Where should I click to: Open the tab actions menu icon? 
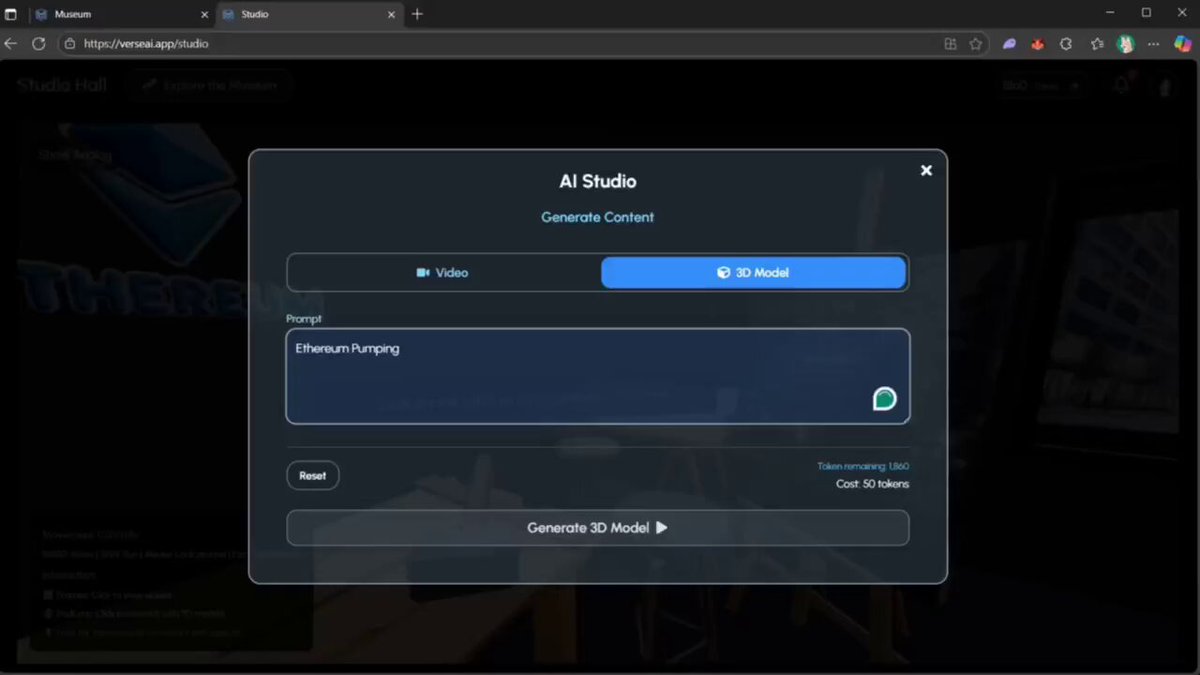[x=11, y=14]
